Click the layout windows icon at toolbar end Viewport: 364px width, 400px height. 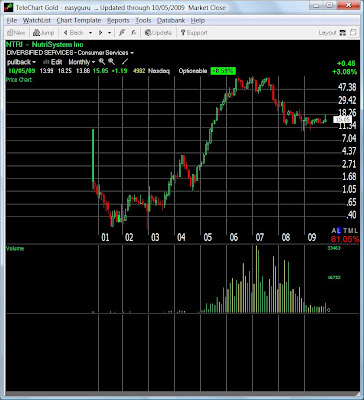pyautogui.click(x=353, y=33)
